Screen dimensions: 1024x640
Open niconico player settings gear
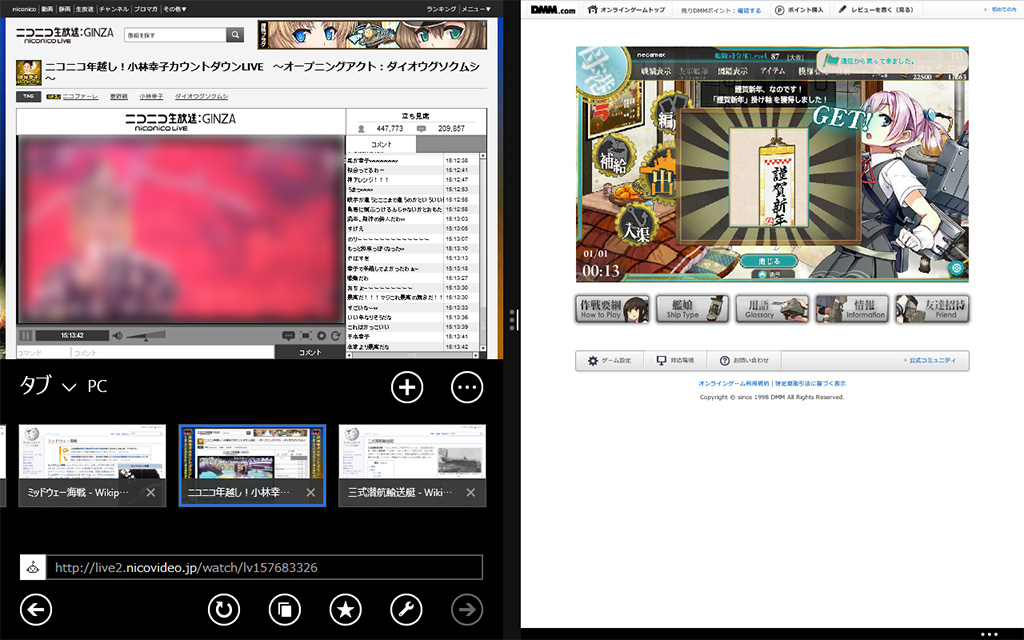[321, 336]
